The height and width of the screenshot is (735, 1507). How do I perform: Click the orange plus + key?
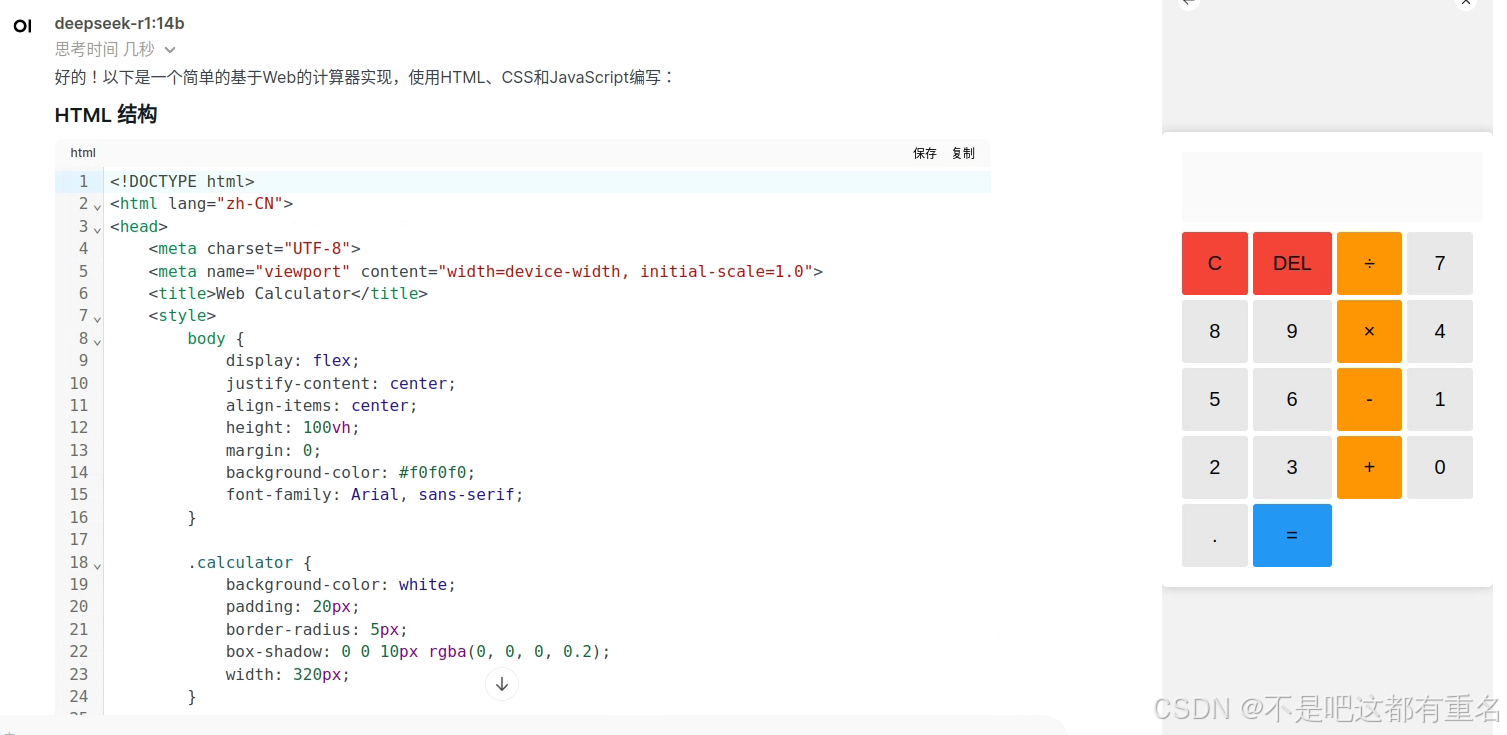click(x=1369, y=467)
